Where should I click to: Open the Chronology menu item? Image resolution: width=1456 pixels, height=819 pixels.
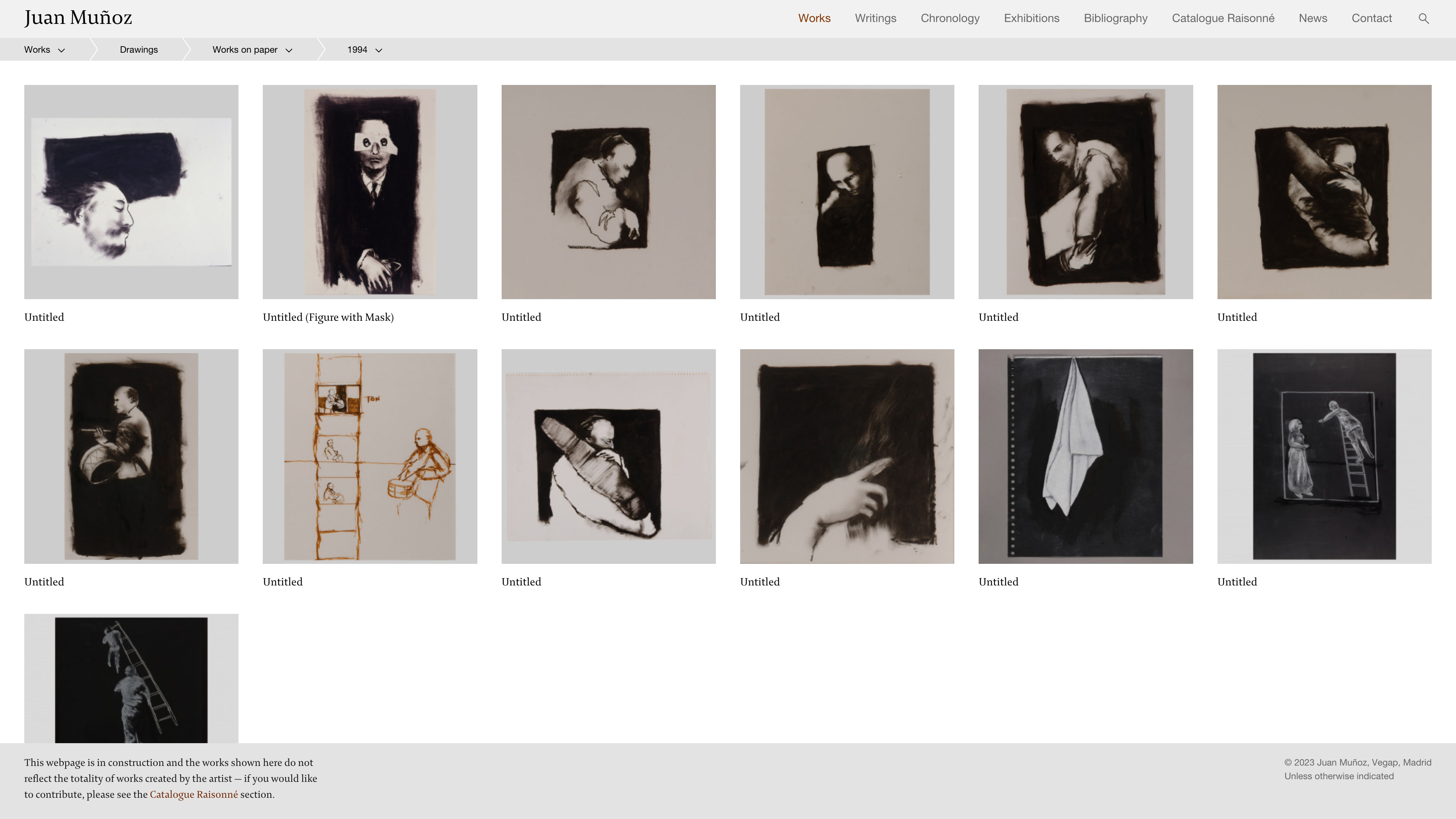coord(949,18)
